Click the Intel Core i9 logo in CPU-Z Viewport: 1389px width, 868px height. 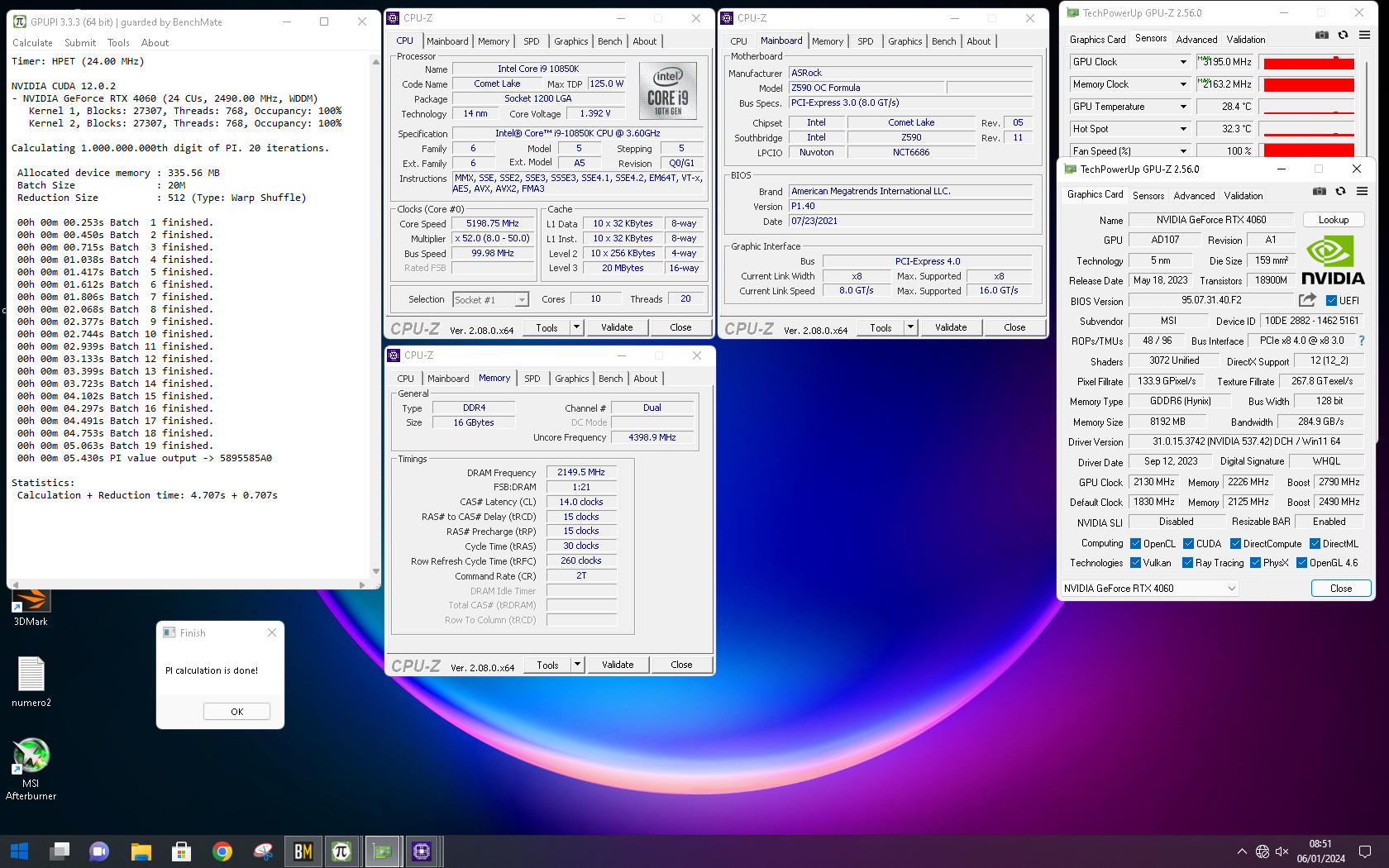click(668, 92)
